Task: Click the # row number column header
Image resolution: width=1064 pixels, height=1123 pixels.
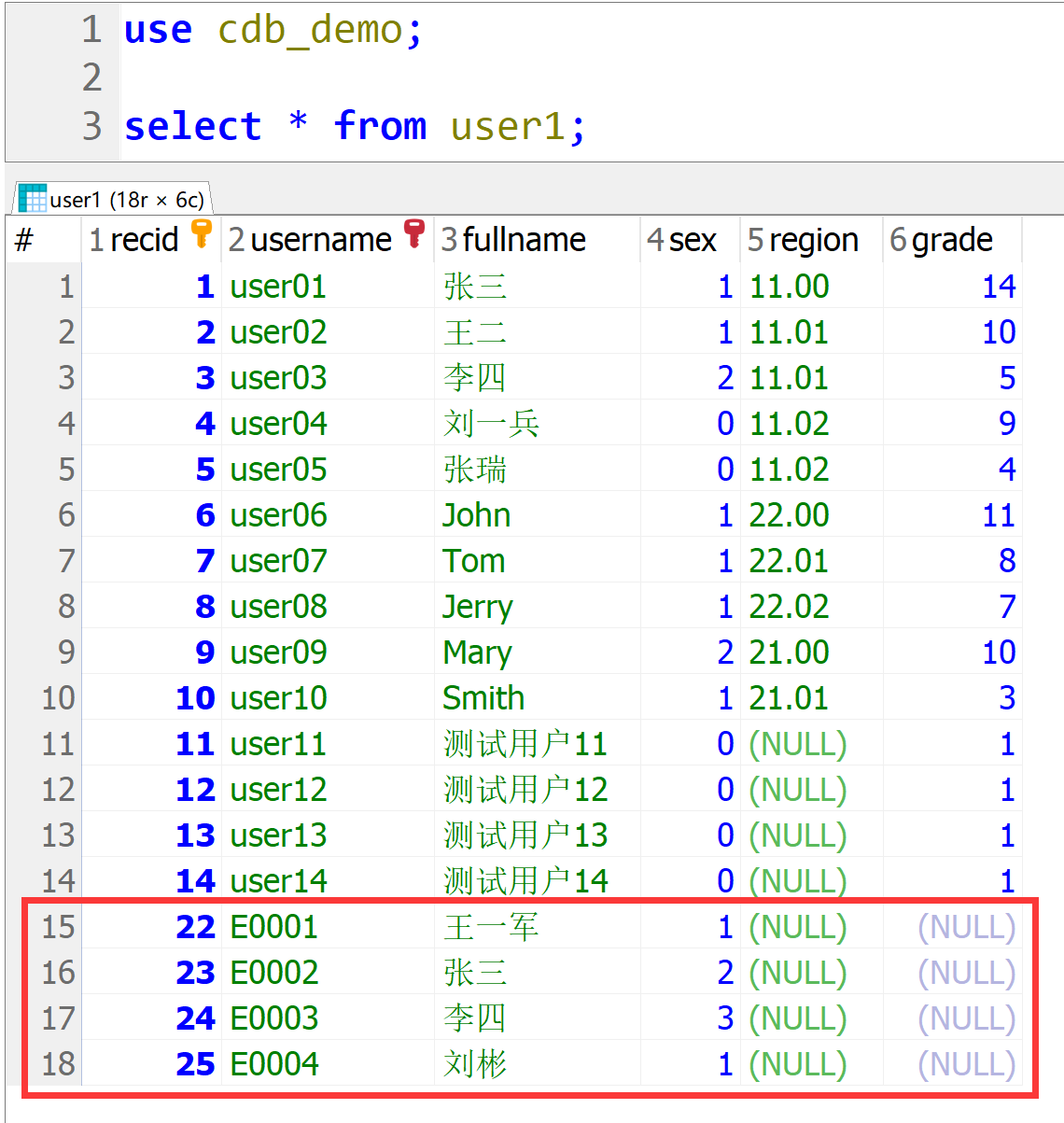Action: (x=25, y=240)
